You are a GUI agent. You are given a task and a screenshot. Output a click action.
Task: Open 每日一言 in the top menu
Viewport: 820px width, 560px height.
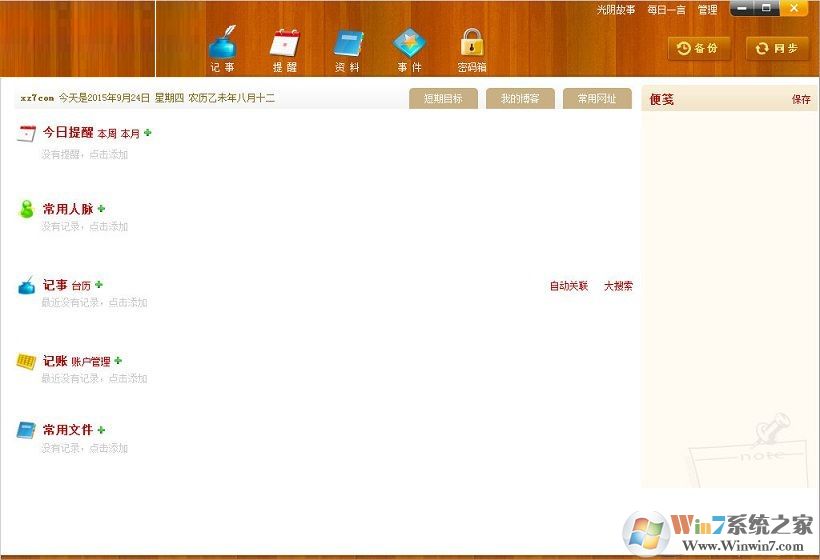(x=666, y=10)
